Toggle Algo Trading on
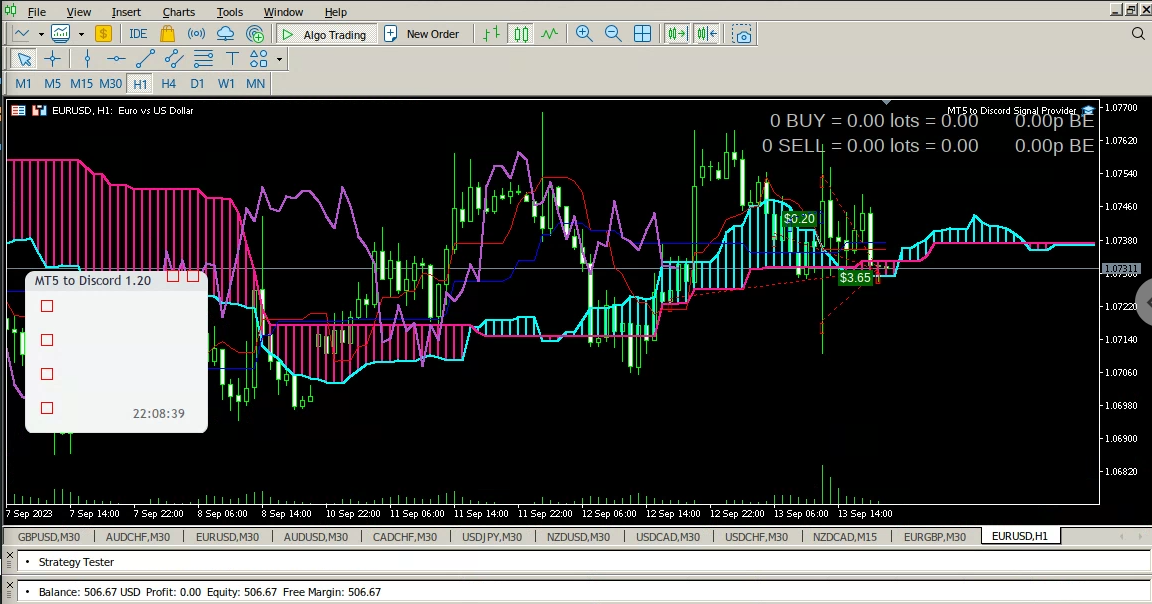The width and height of the screenshot is (1152, 604). [325, 35]
